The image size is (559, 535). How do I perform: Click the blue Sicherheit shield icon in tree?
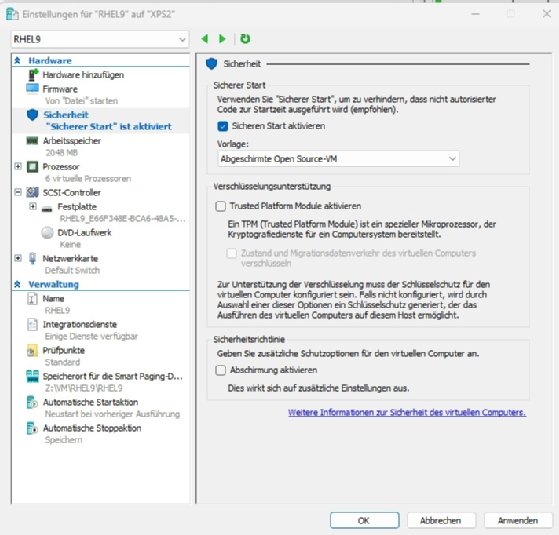(x=32, y=115)
